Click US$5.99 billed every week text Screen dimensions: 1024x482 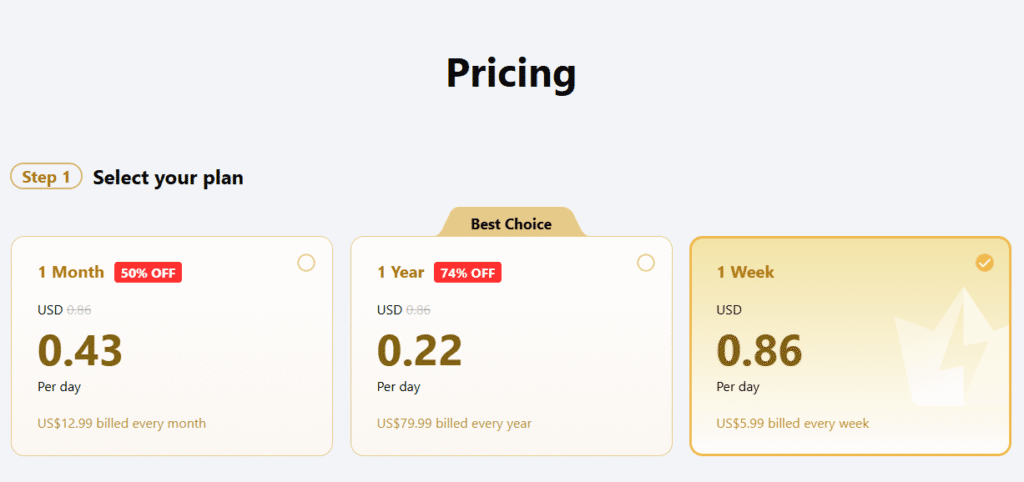click(793, 423)
